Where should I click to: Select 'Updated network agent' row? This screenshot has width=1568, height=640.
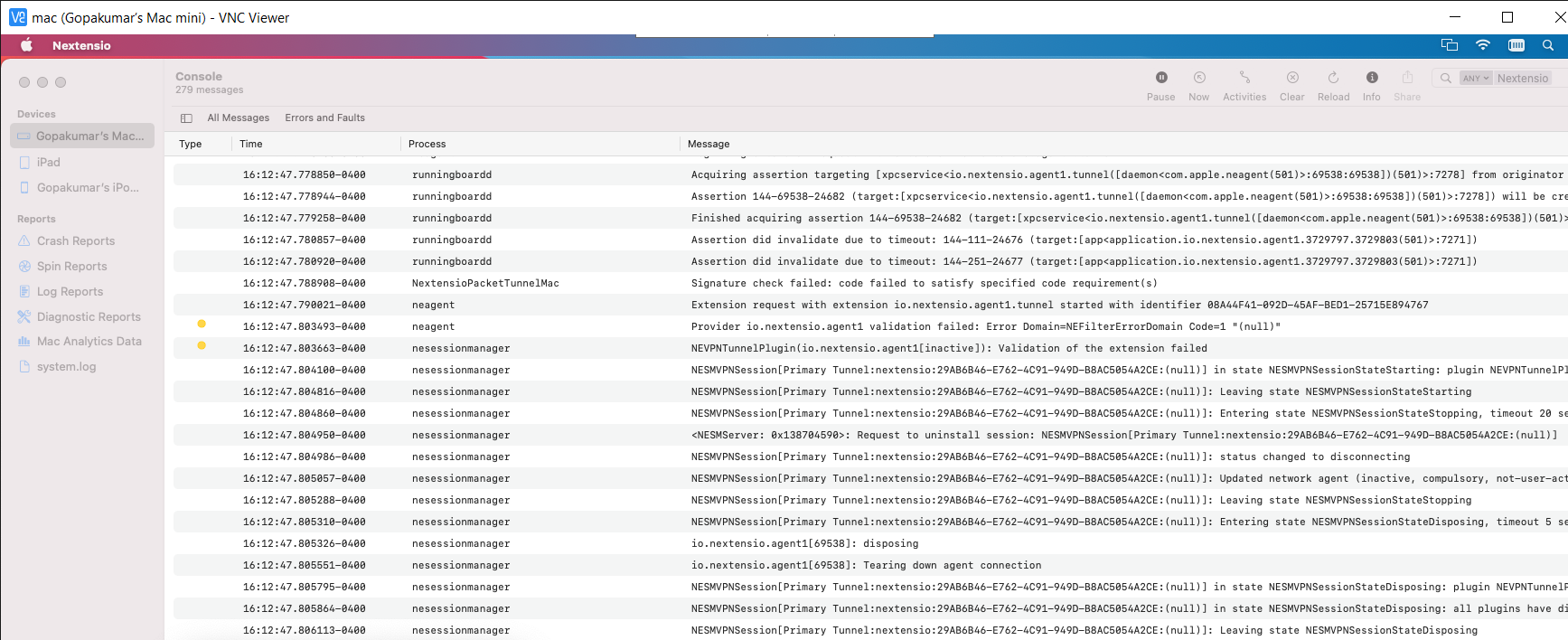click(870, 478)
